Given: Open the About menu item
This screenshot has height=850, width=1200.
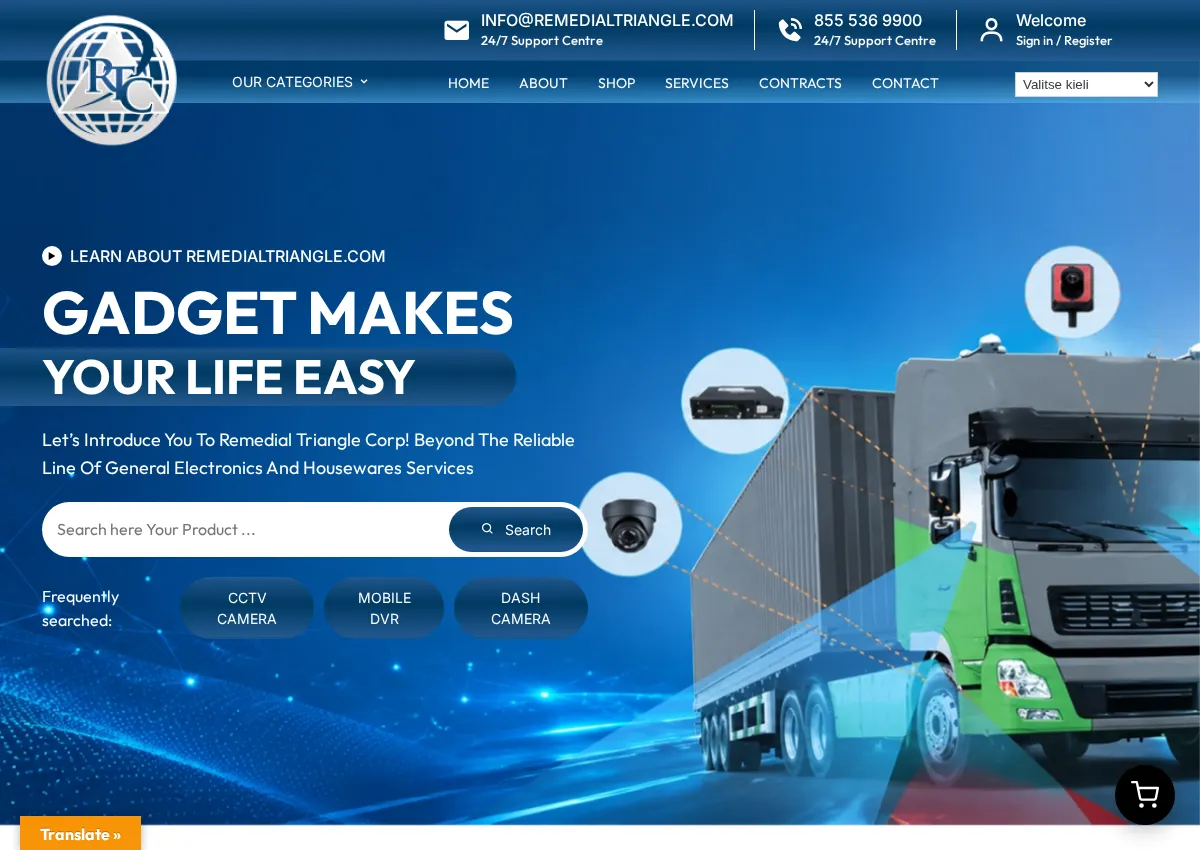Looking at the screenshot, I should coord(543,83).
